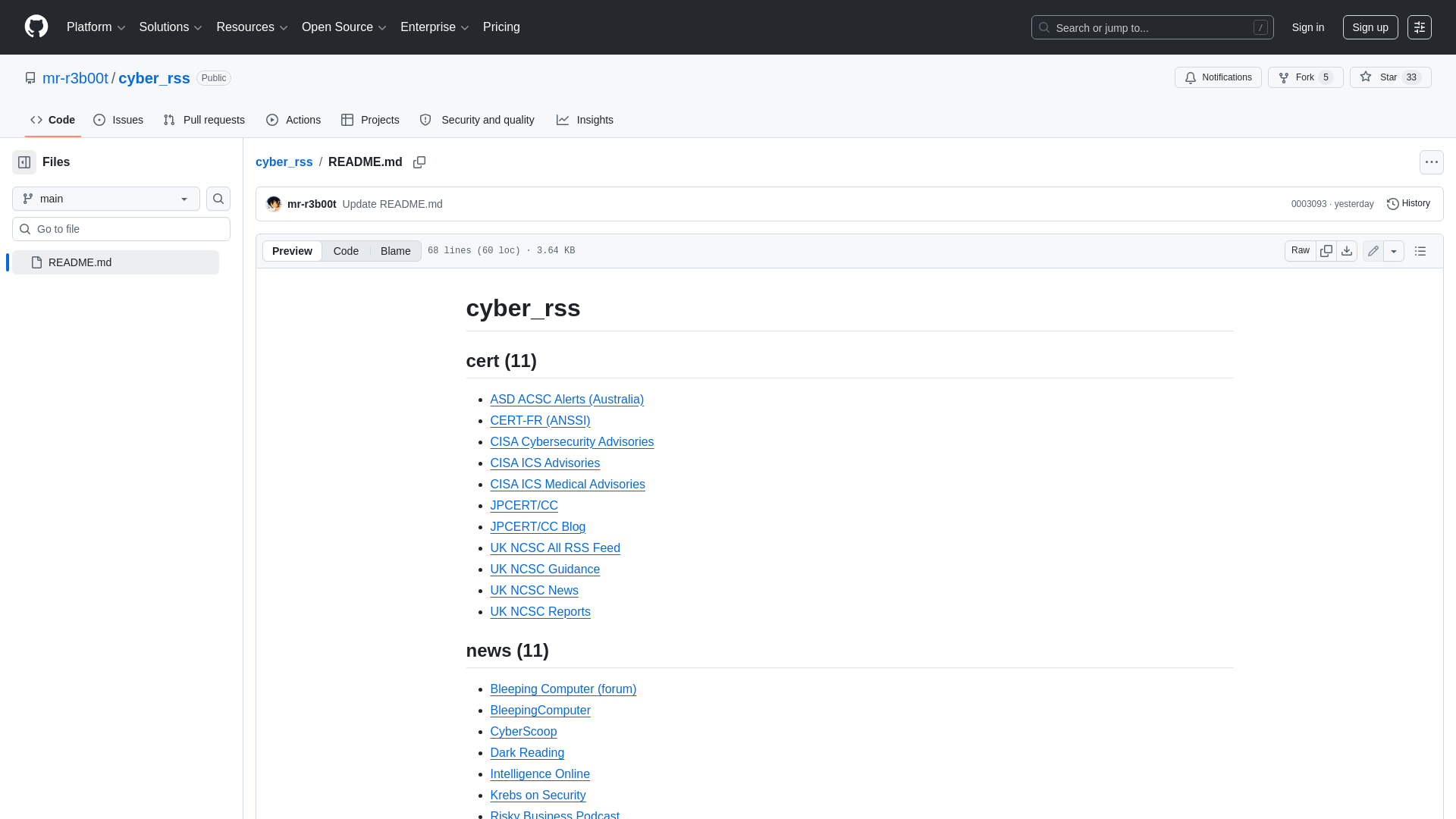Open commit hash 0003093
The height and width of the screenshot is (819, 1456).
point(1309,204)
